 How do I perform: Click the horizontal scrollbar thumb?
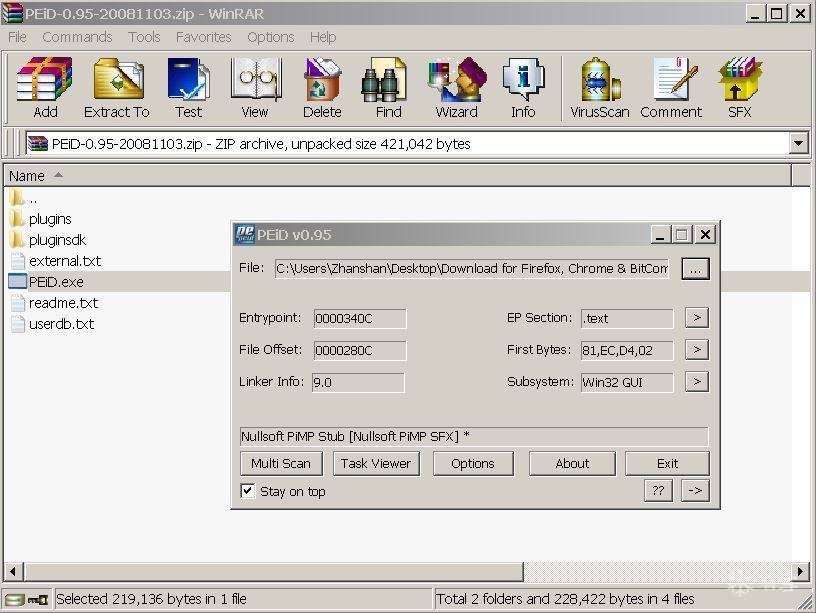(x=274, y=571)
